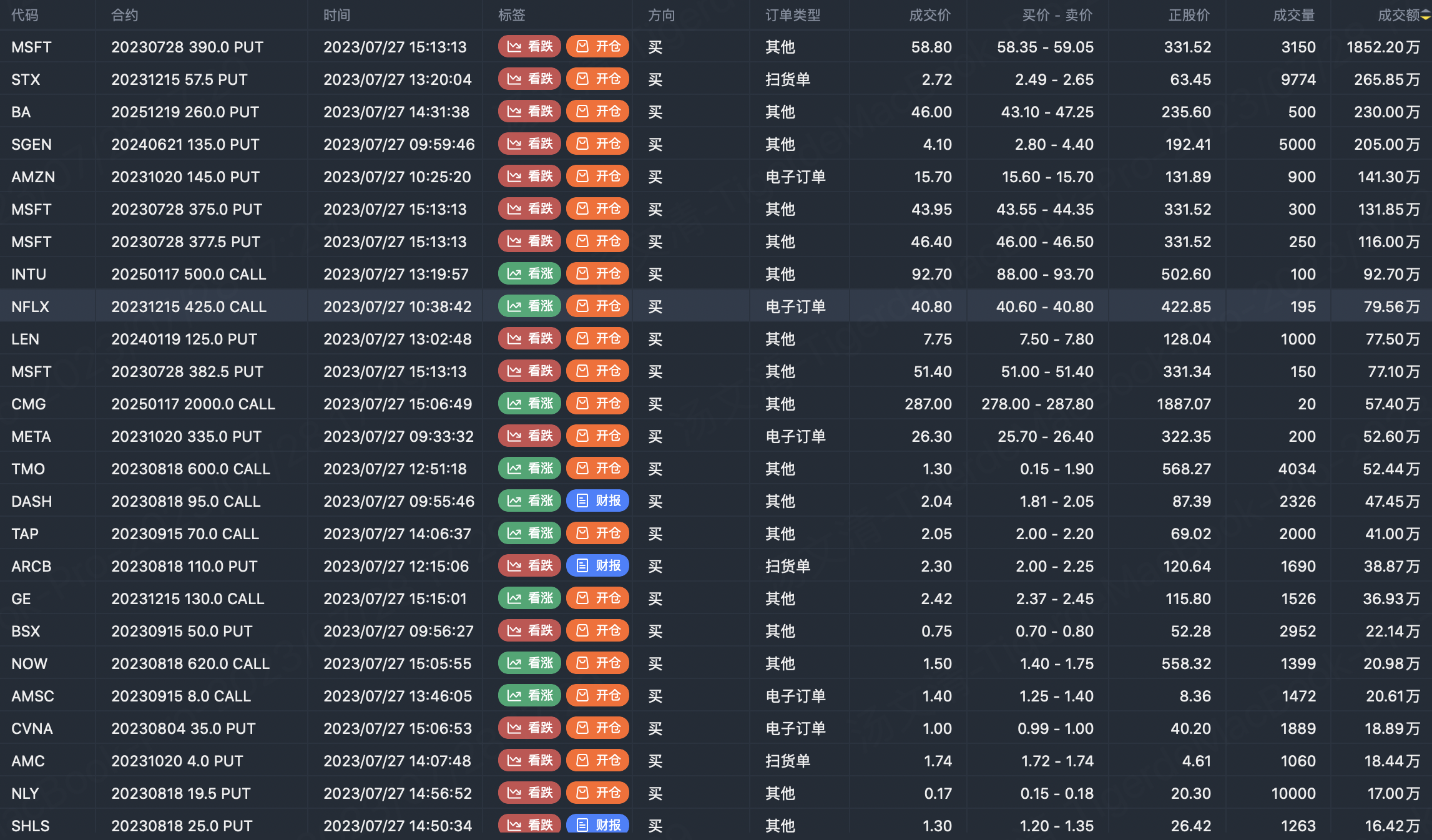The height and width of the screenshot is (840, 1432).
Task: Click the 开仓 tag in the 20230728 390.0 PUT row
Action: tap(597, 47)
